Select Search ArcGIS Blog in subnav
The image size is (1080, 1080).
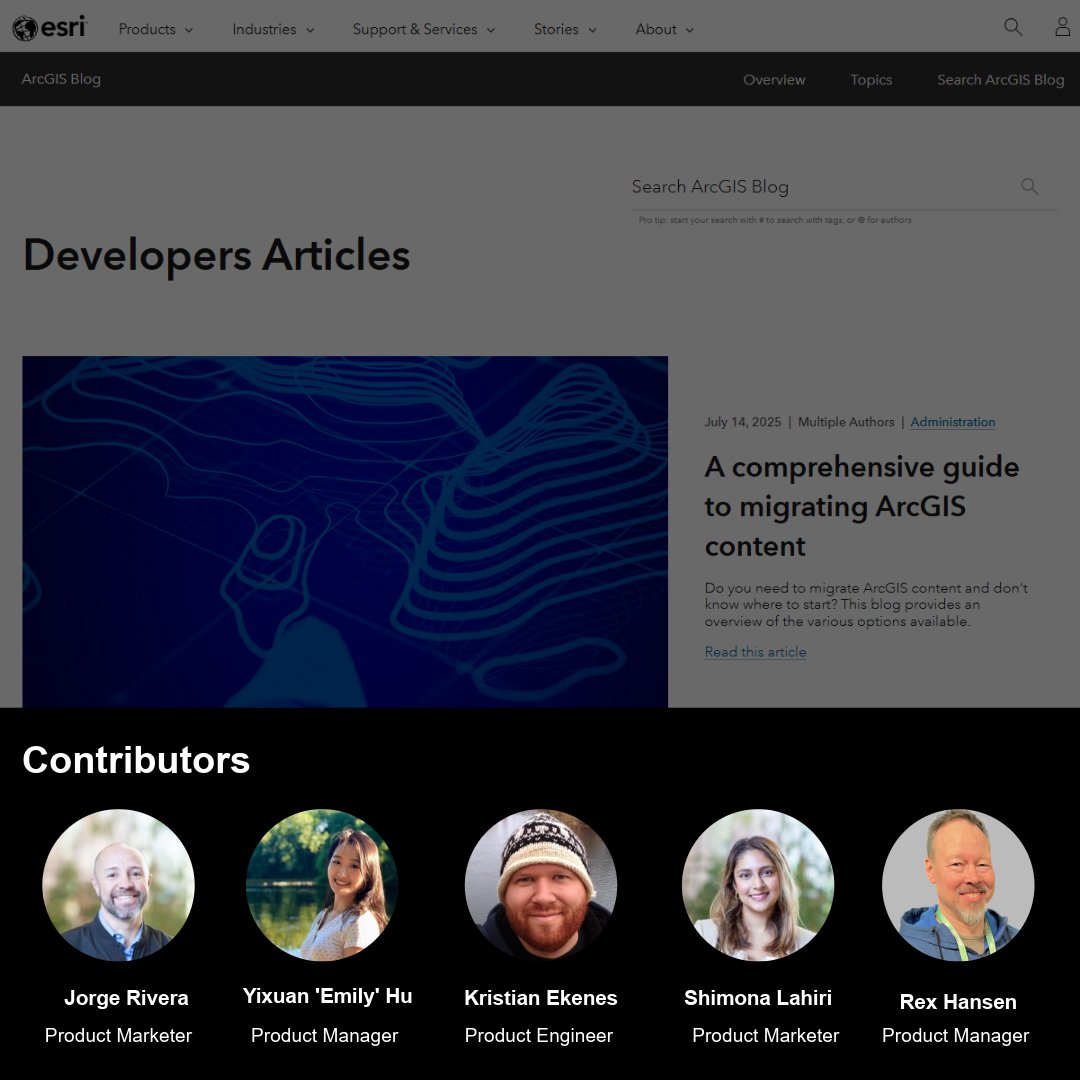pyautogui.click(x=1000, y=80)
